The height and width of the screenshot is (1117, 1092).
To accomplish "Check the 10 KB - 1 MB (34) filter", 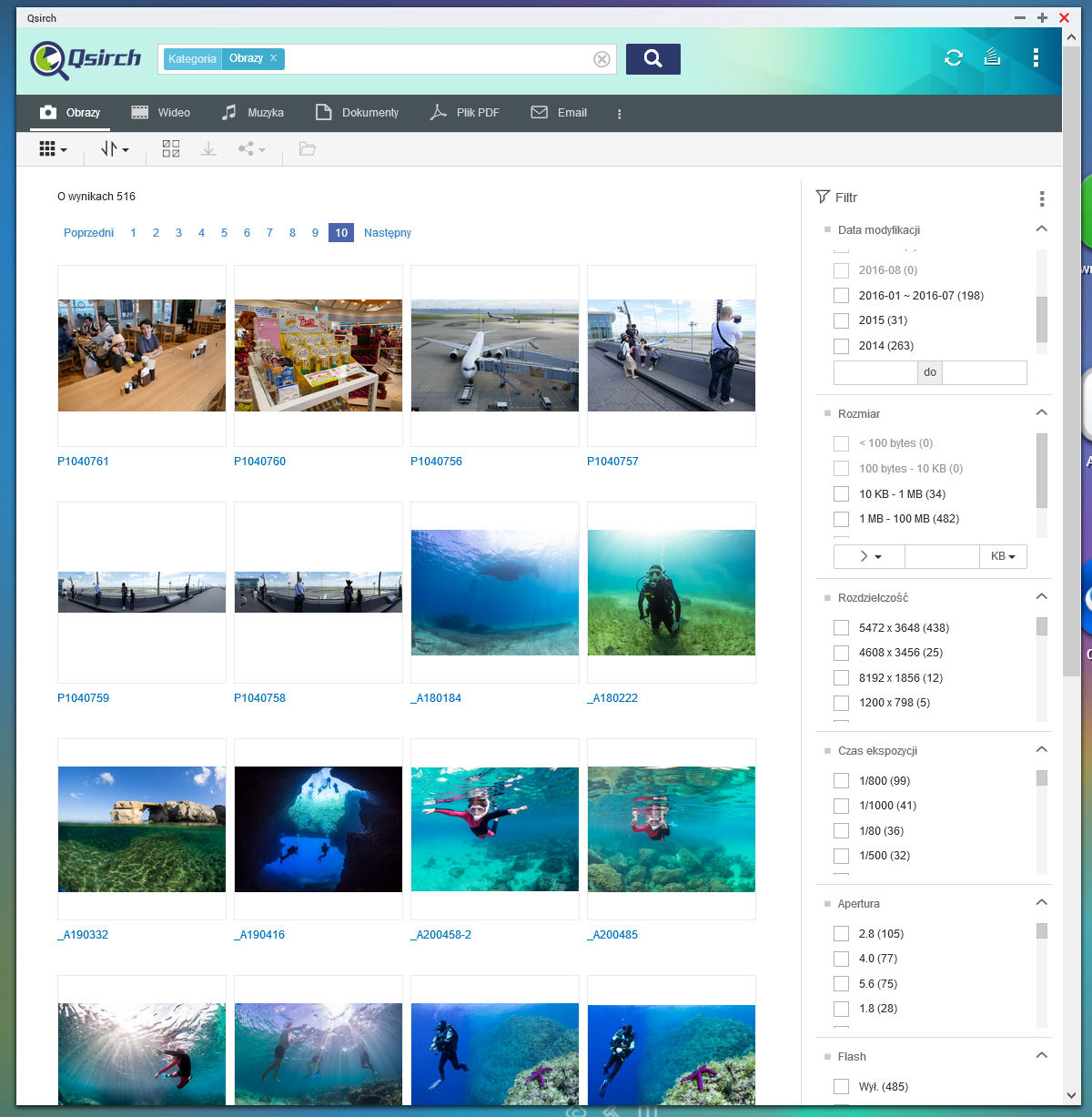I will point(841,494).
